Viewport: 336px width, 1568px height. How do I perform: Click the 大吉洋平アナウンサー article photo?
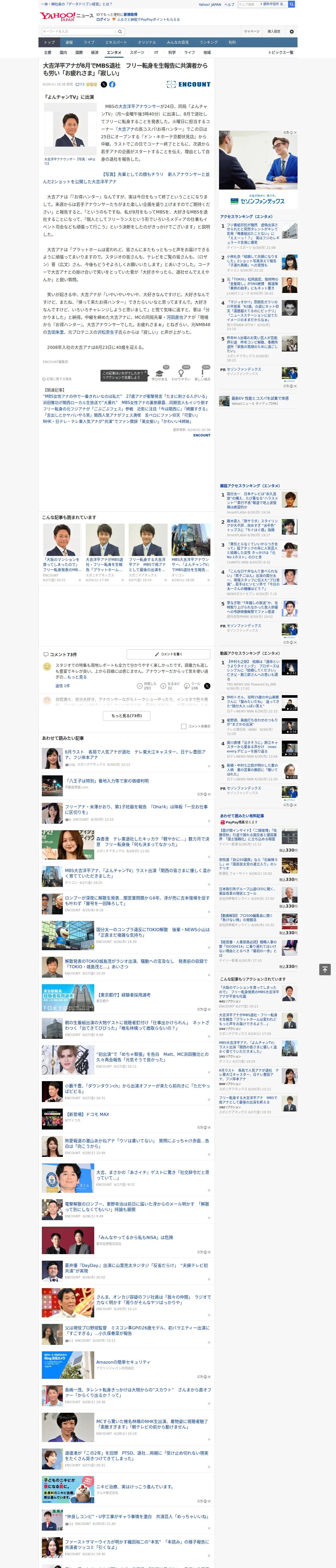pyautogui.click(x=70, y=130)
